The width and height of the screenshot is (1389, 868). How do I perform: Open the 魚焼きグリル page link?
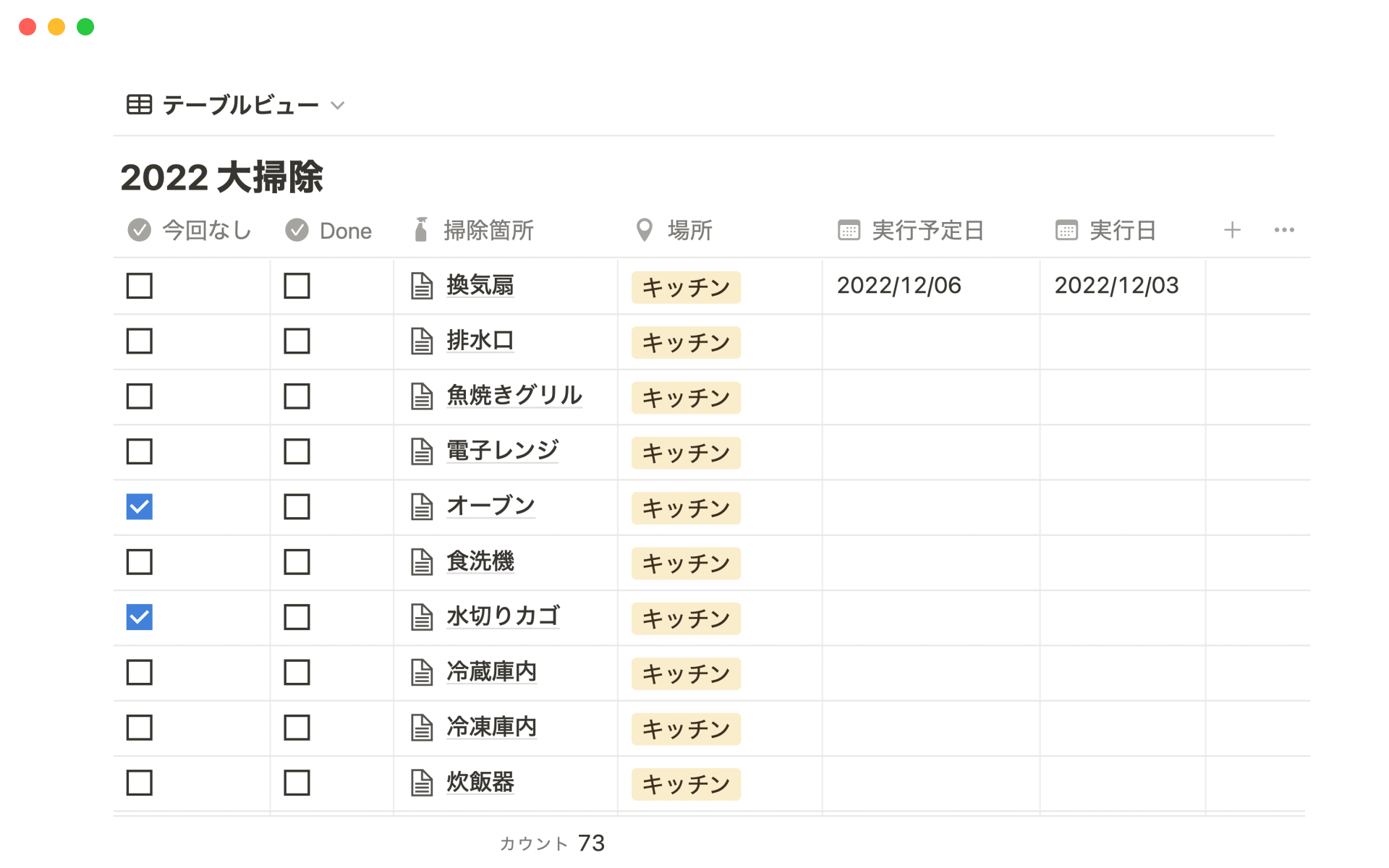tap(514, 395)
